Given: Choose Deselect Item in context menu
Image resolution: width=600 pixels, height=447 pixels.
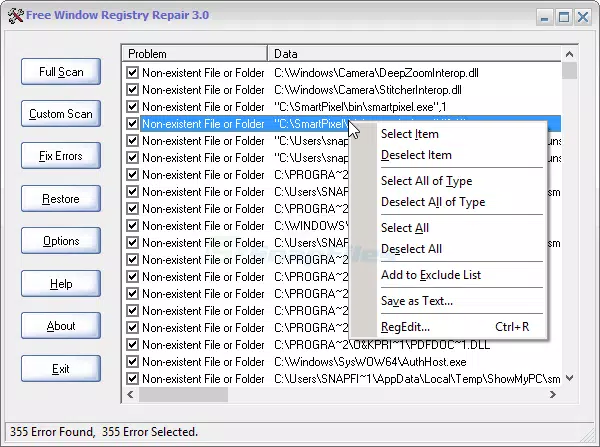Looking at the screenshot, I should tap(416, 155).
